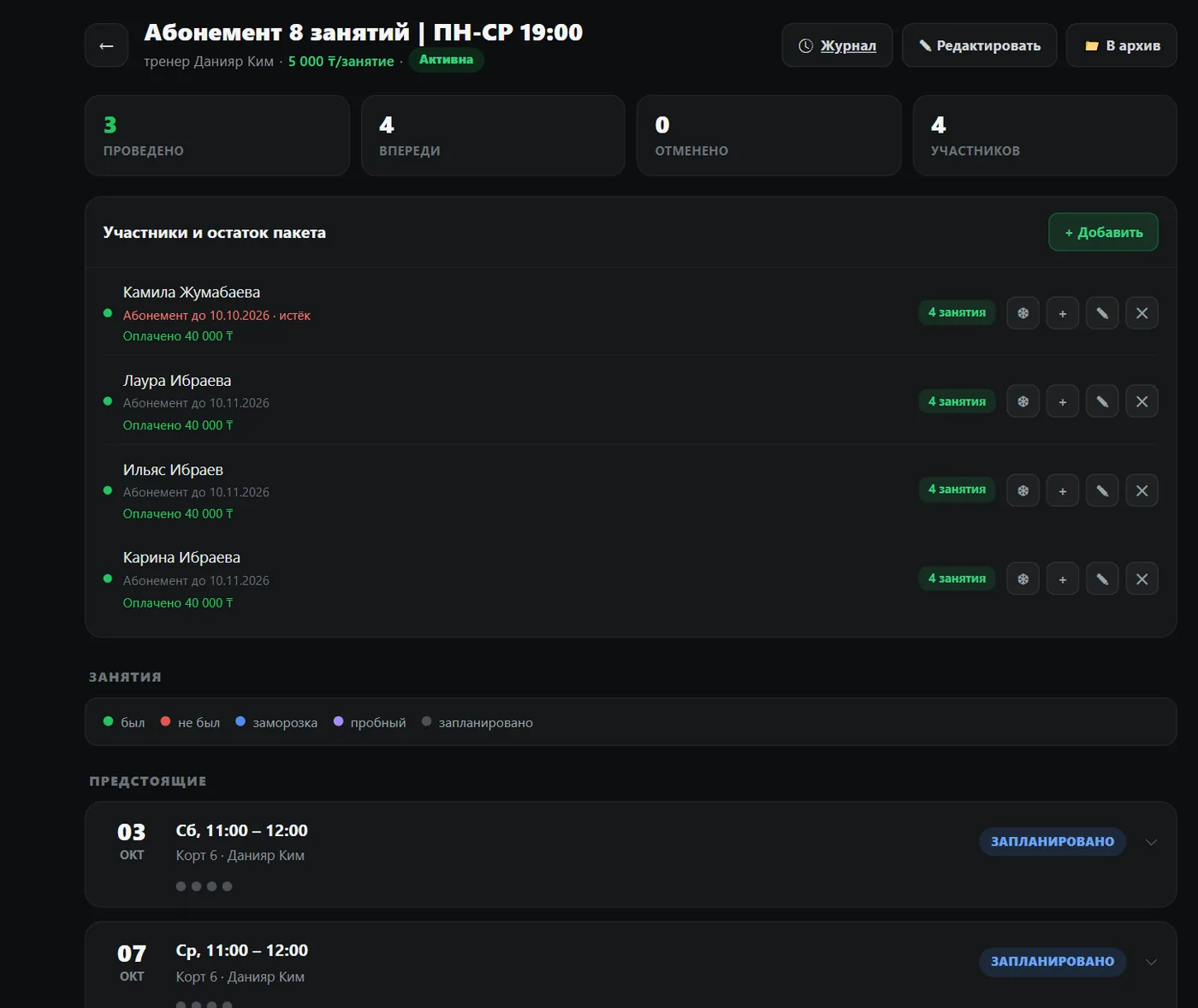Select the 3 Проведено stat card
The width and height of the screenshot is (1198, 1008).
pyautogui.click(x=217, y=135)
